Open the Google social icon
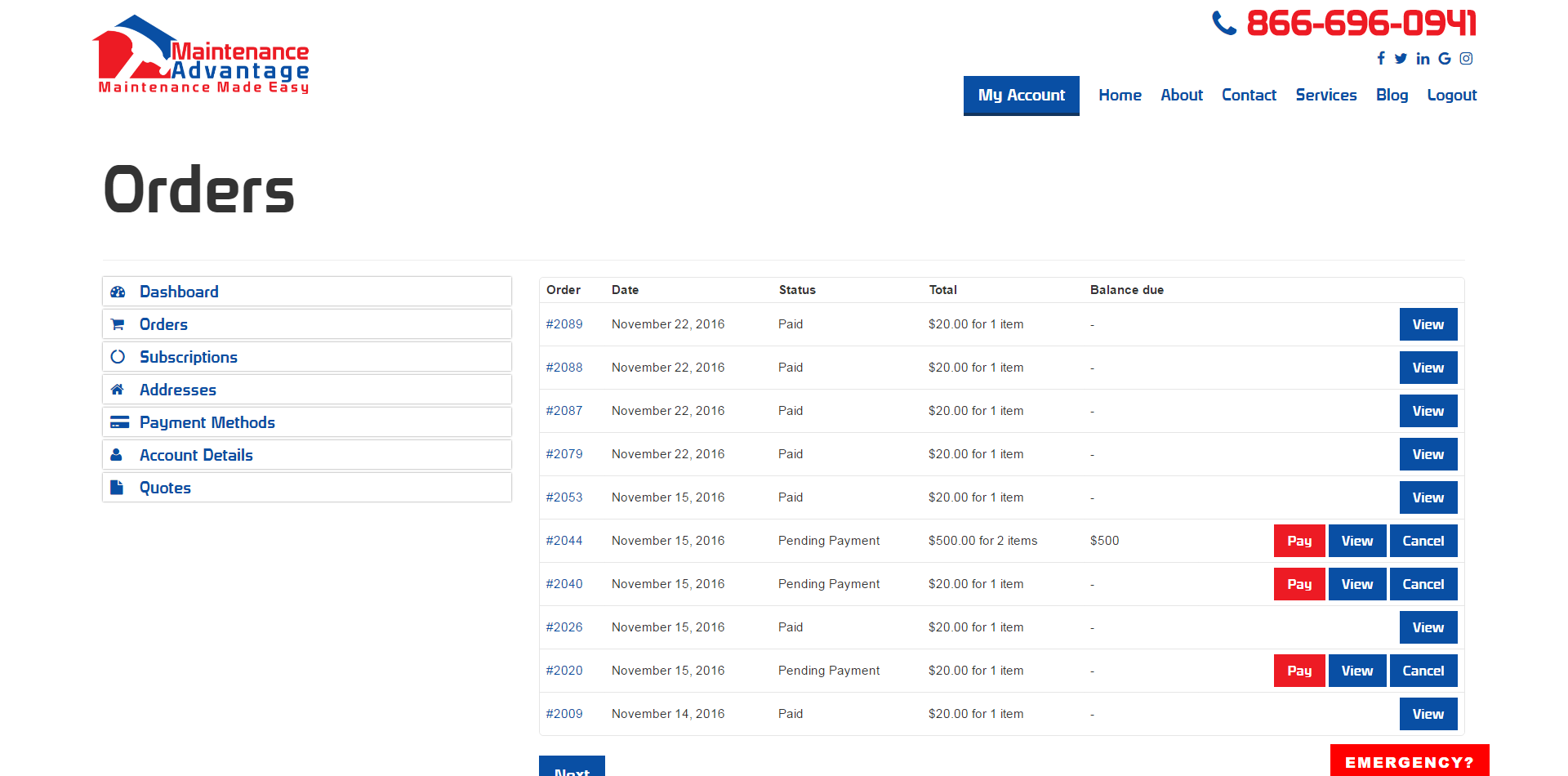 coord(1445,58)
